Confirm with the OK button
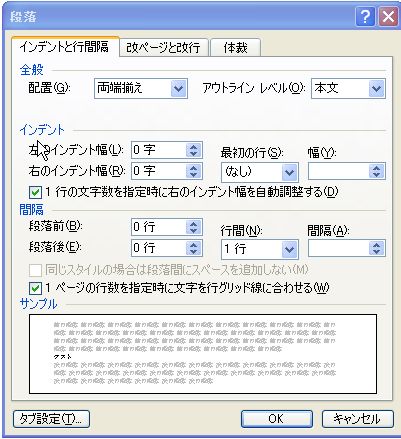This screenshot has width=401, height=439. [277, 419]
